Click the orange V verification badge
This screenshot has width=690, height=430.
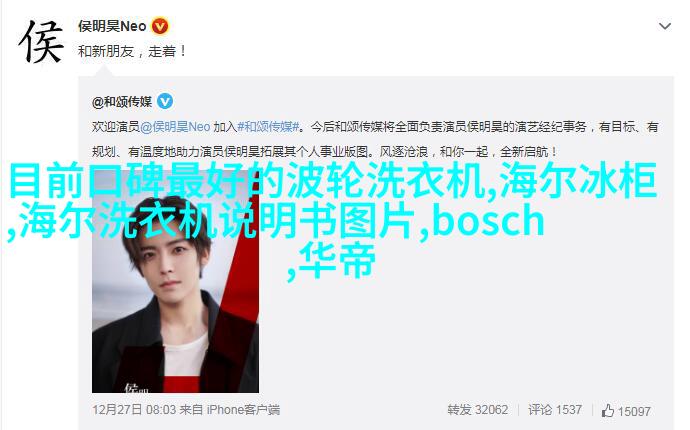[x=160, y=27]
